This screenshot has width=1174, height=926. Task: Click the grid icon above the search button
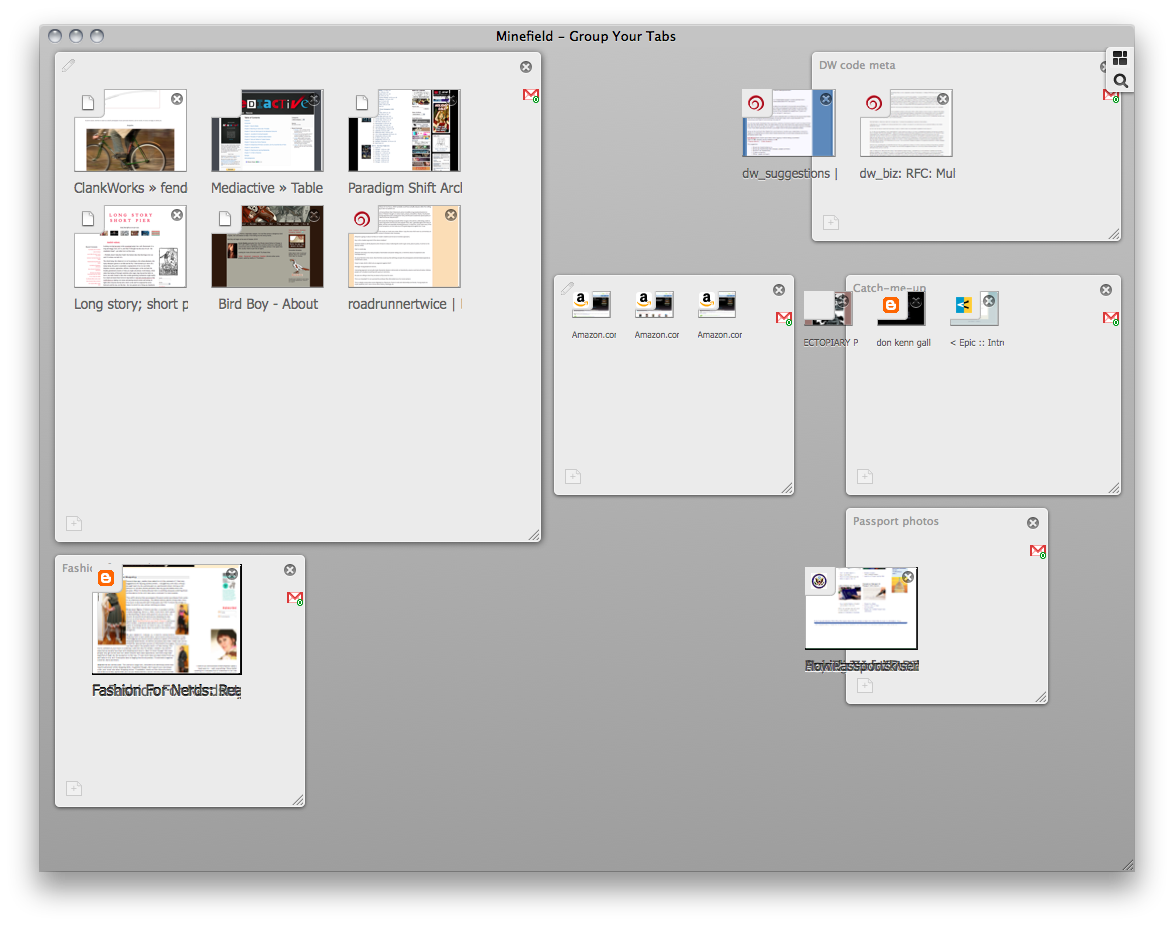[1120, 58]
